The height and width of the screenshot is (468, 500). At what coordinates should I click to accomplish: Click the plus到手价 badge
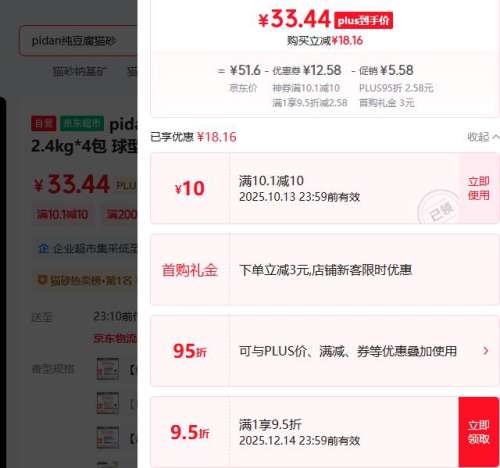363,21
